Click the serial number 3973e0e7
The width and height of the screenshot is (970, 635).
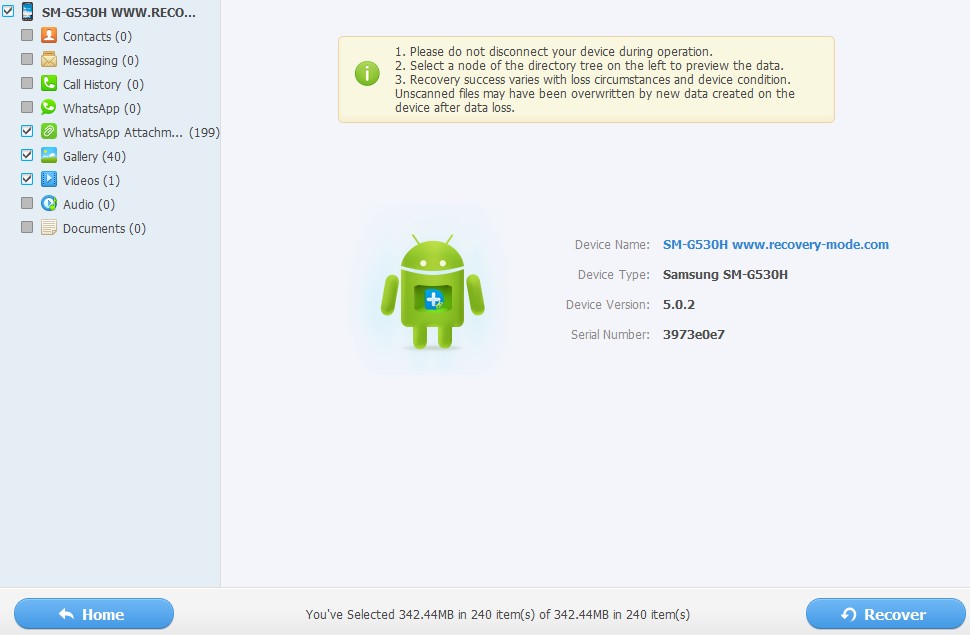pos(693,335)
